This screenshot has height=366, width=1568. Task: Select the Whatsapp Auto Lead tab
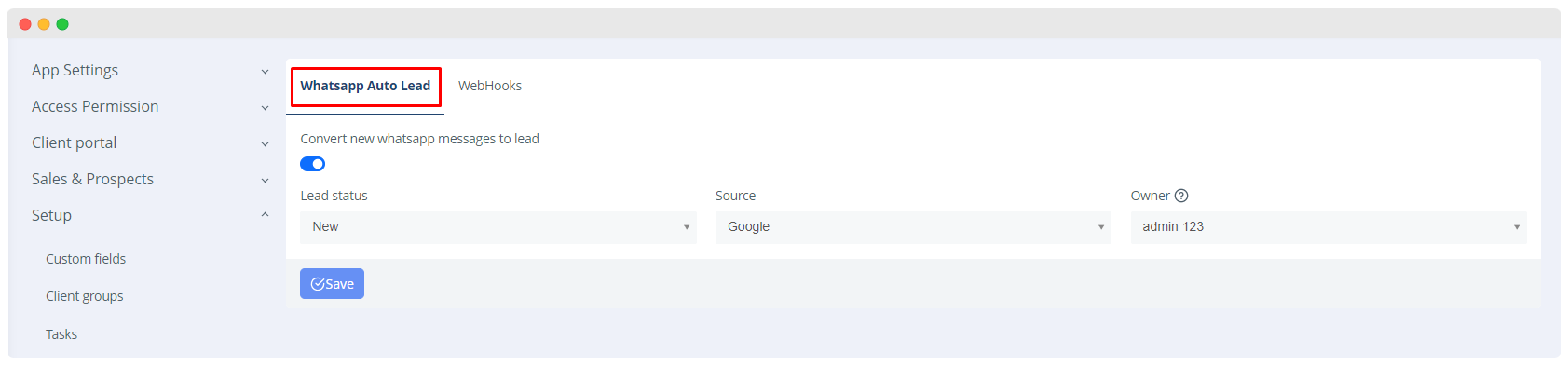coord(365,86)
